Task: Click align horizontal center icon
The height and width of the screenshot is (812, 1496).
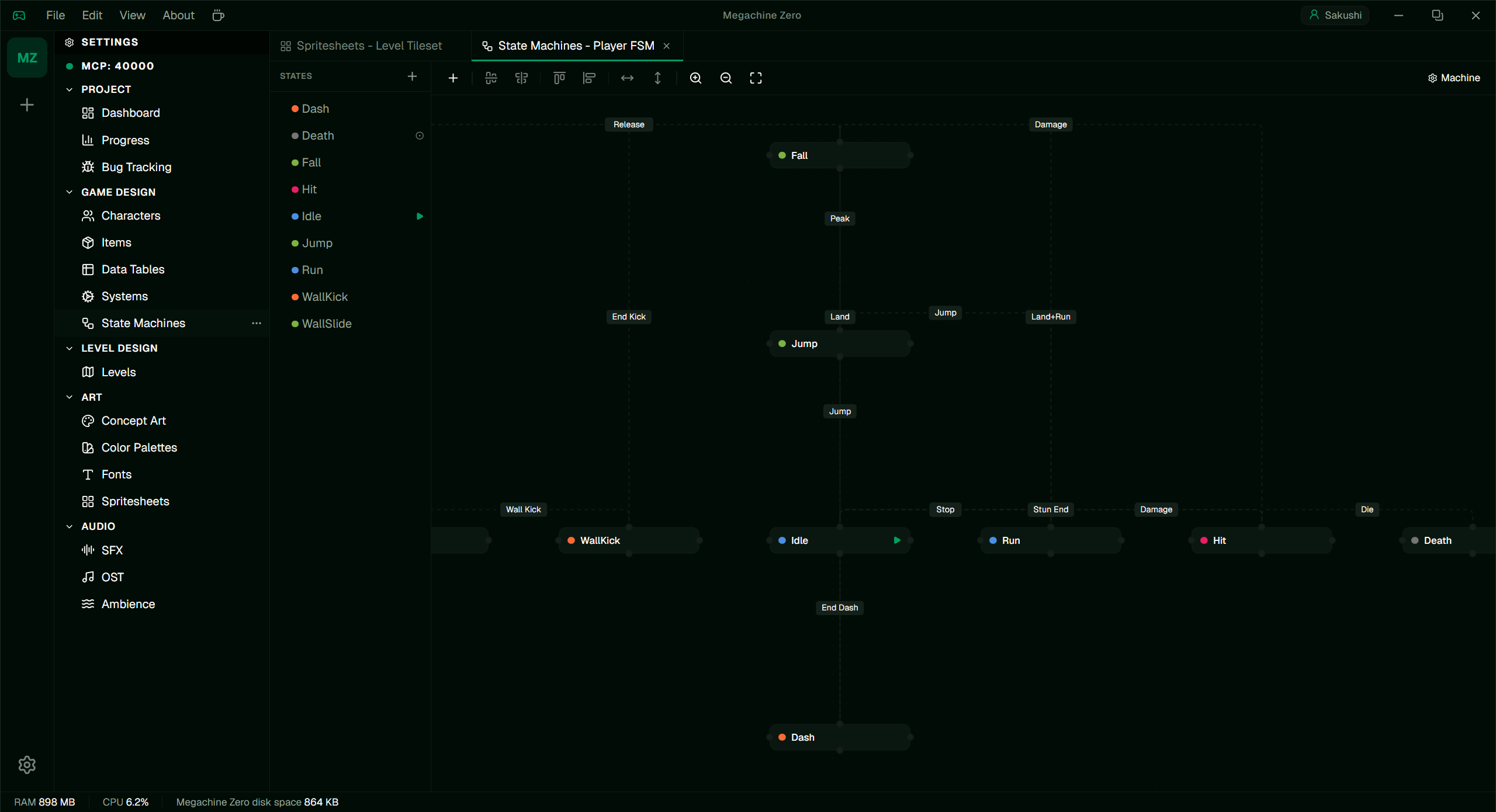Action: pos(522,78)
